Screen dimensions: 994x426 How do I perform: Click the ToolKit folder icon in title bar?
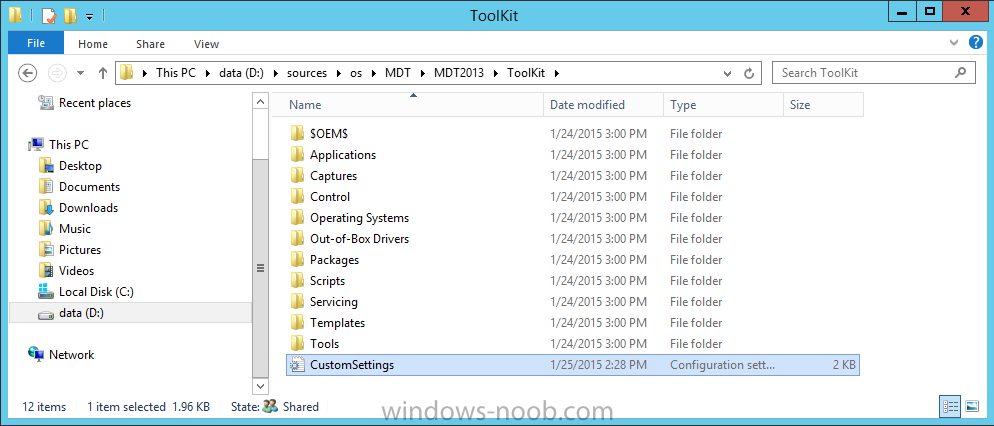click(16, 15)
